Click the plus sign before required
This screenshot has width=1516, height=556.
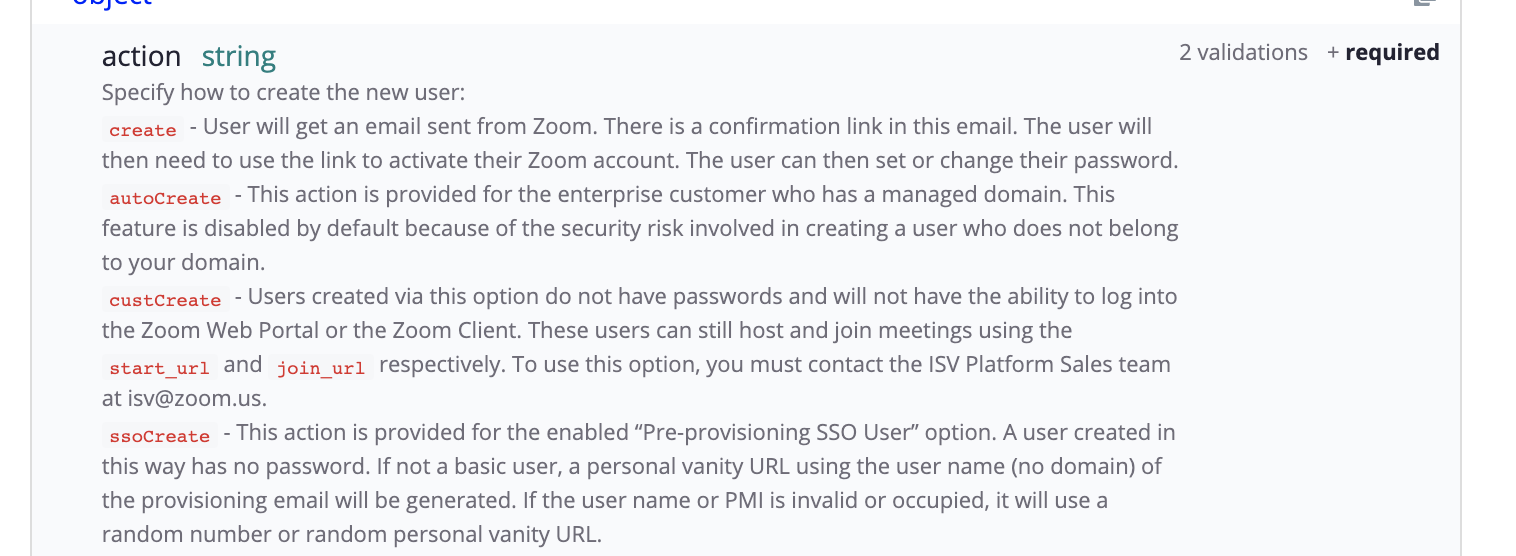point(1332,53)
